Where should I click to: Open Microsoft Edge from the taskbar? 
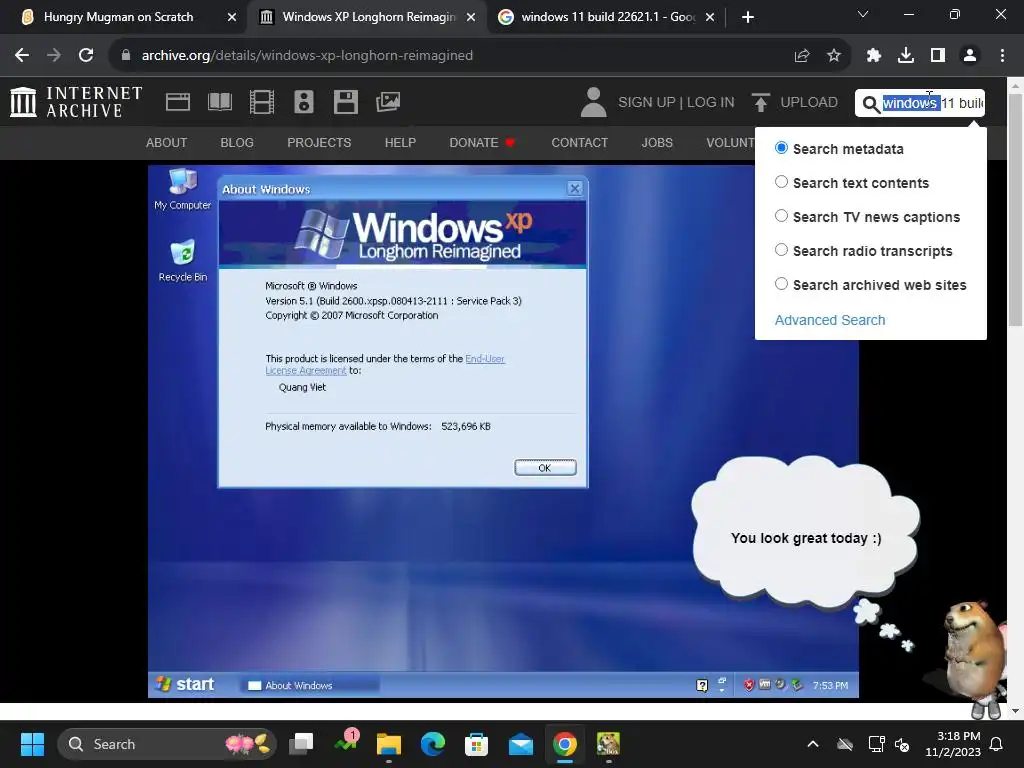432,744
